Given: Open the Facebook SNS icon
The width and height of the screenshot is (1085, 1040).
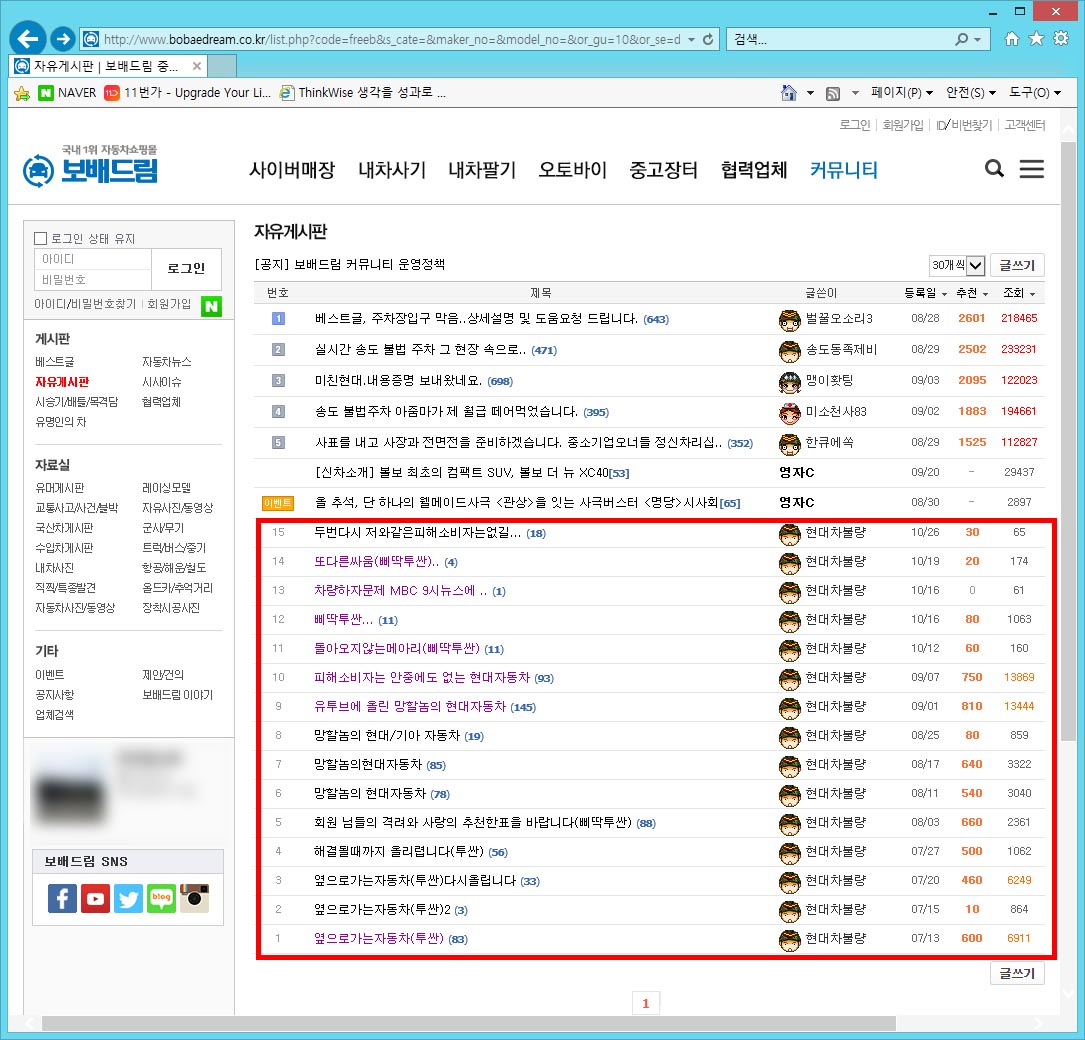Looking at the screenshot, I should (62, 898).
